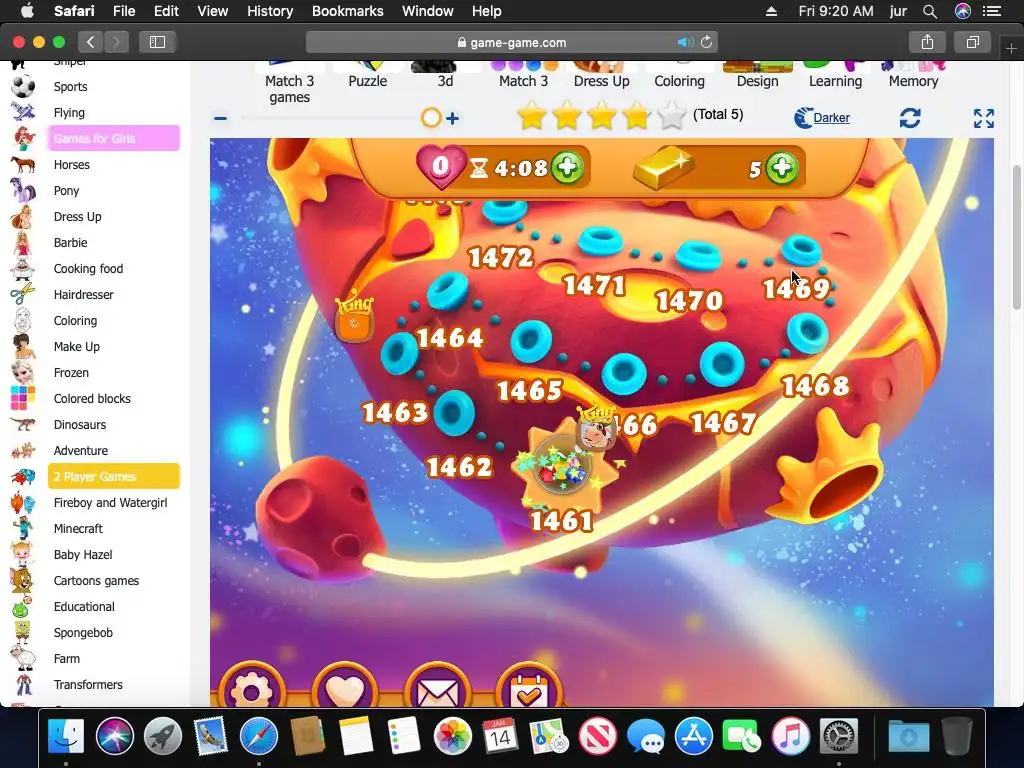
Task: Open 2 Player Games sidebar item
Action: coord(114,476)
